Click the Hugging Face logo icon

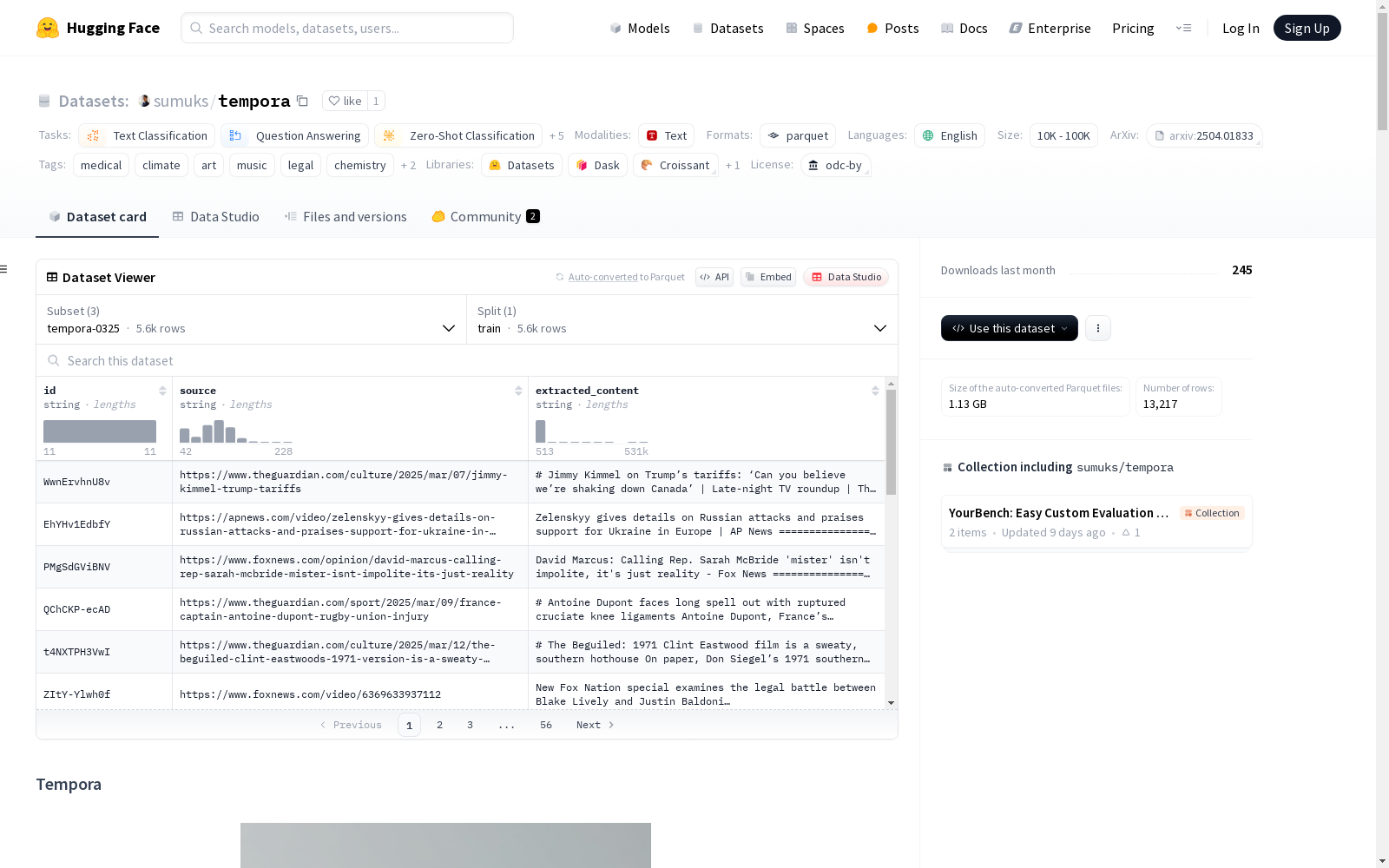point(48,28)
